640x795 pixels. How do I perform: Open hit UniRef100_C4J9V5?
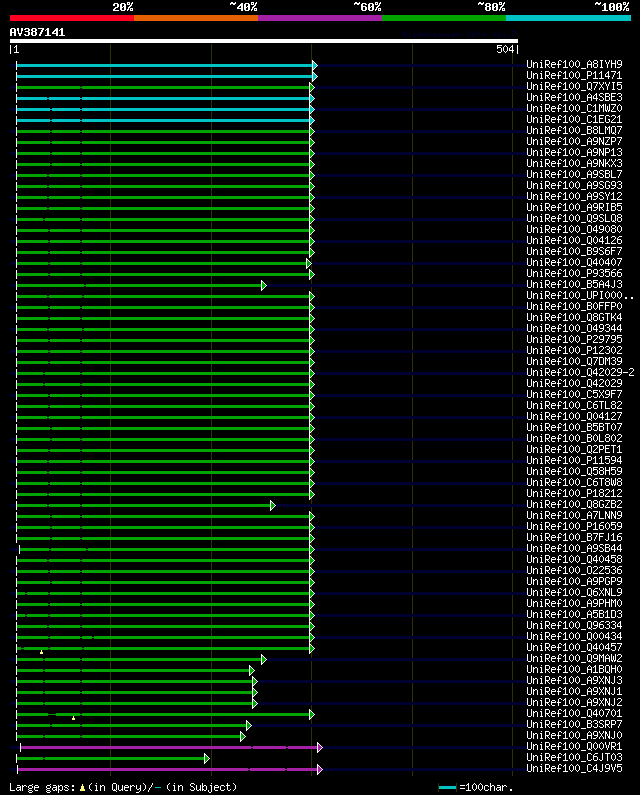574,769
